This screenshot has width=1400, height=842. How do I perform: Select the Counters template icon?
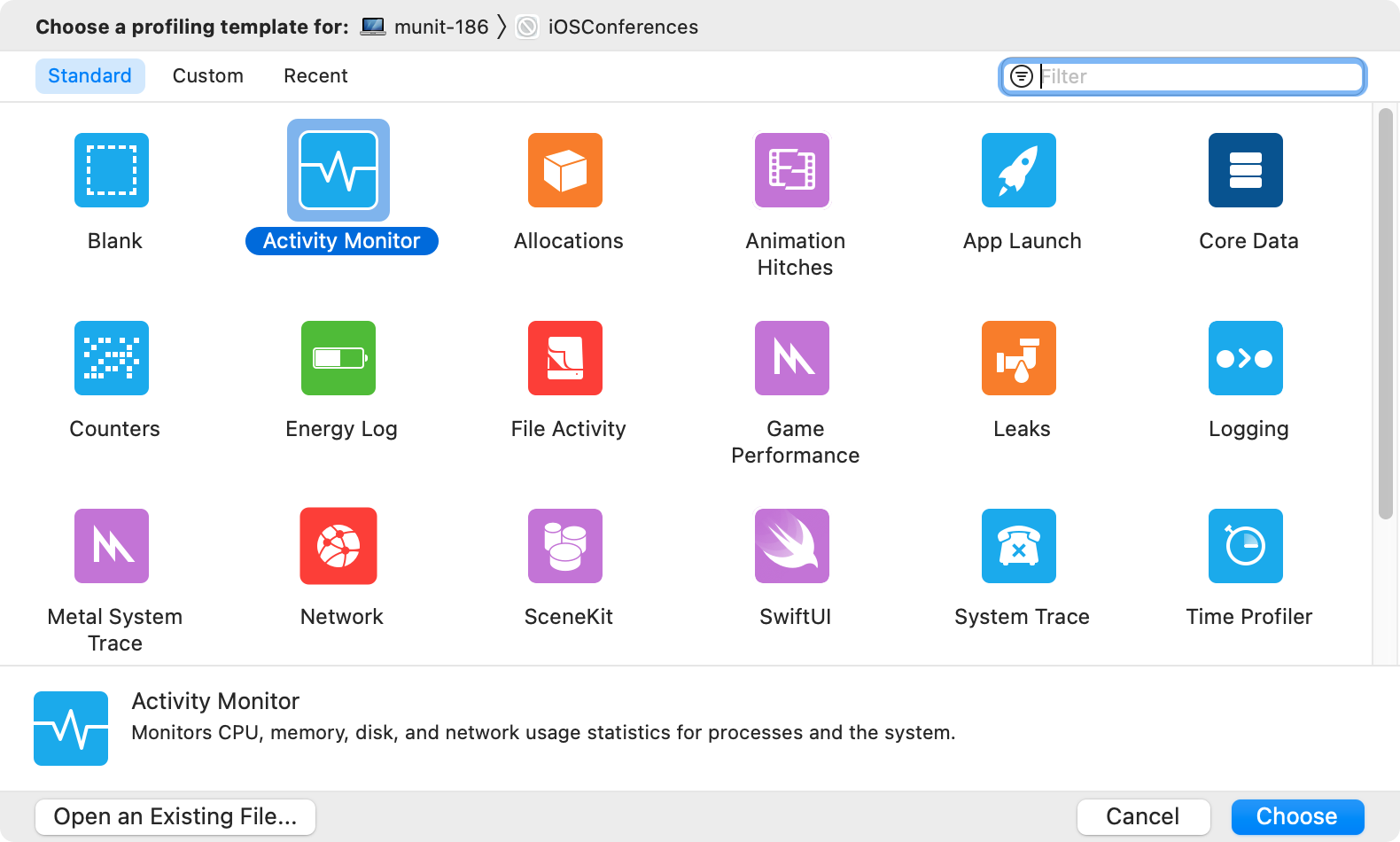point(112,358)
